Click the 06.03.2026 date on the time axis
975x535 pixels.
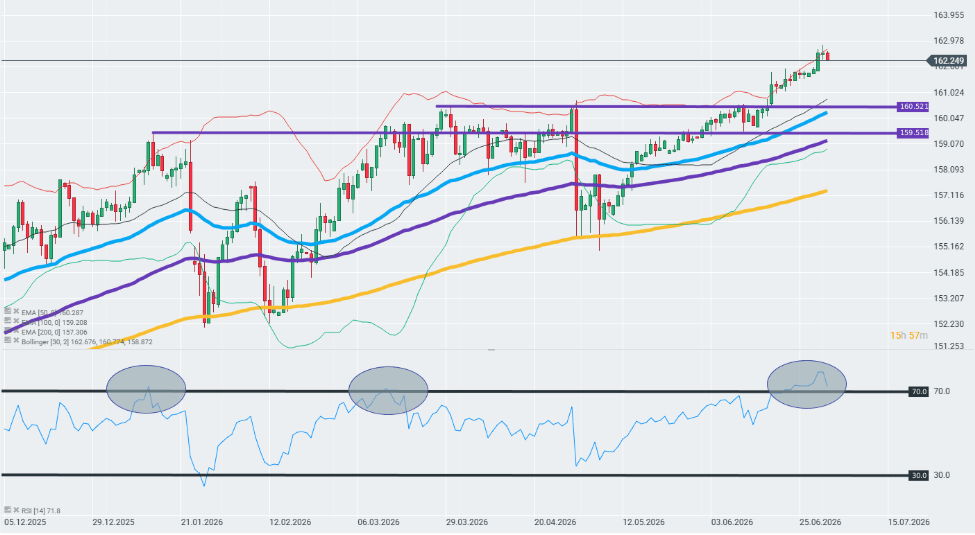pos(378,522)
